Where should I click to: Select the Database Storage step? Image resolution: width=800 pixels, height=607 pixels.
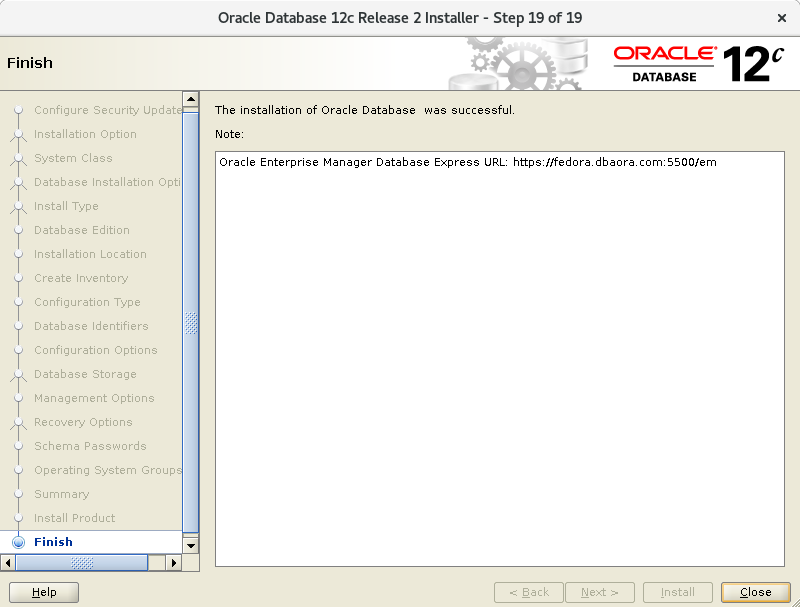85,374
